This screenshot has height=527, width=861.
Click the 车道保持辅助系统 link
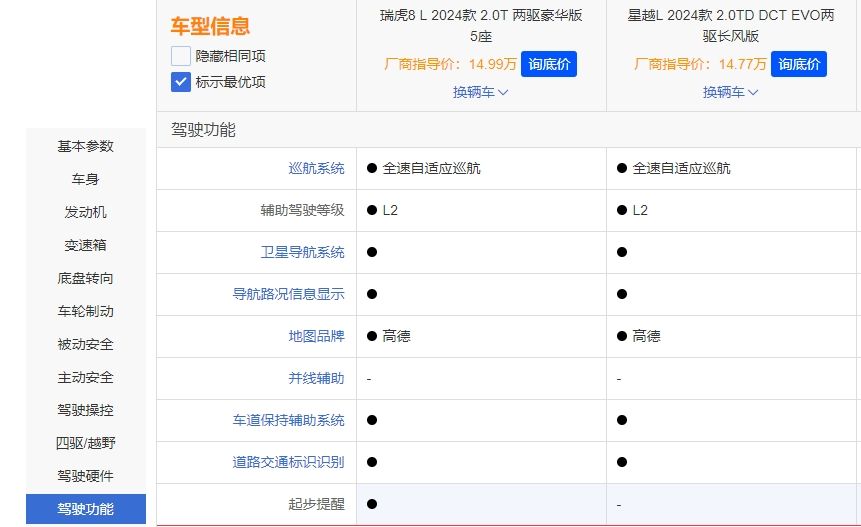(x=288, y=420)
